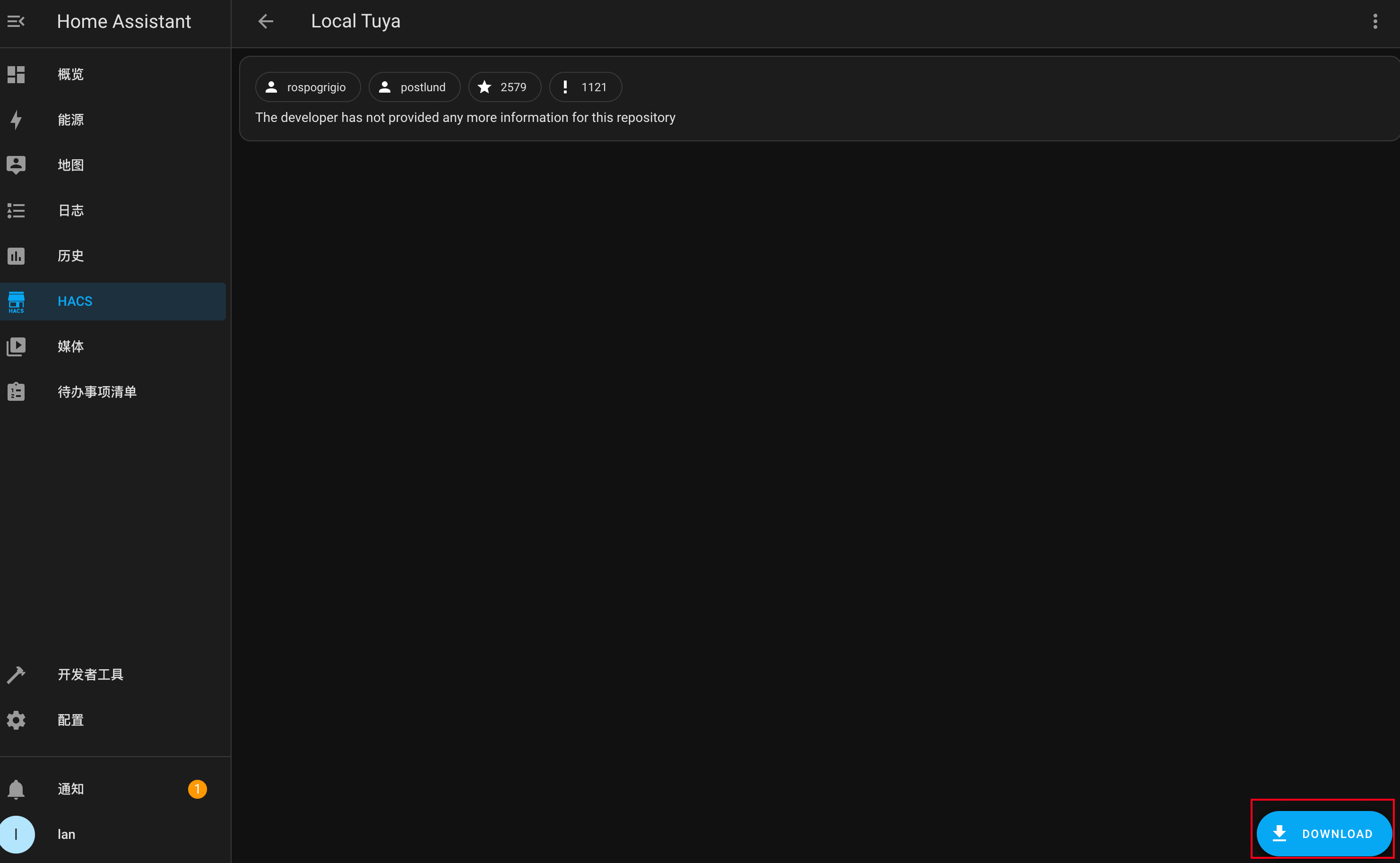Click the Ian user avatar
The width and height of the screenshot is (1400, 863).
(x=16, y=835)
